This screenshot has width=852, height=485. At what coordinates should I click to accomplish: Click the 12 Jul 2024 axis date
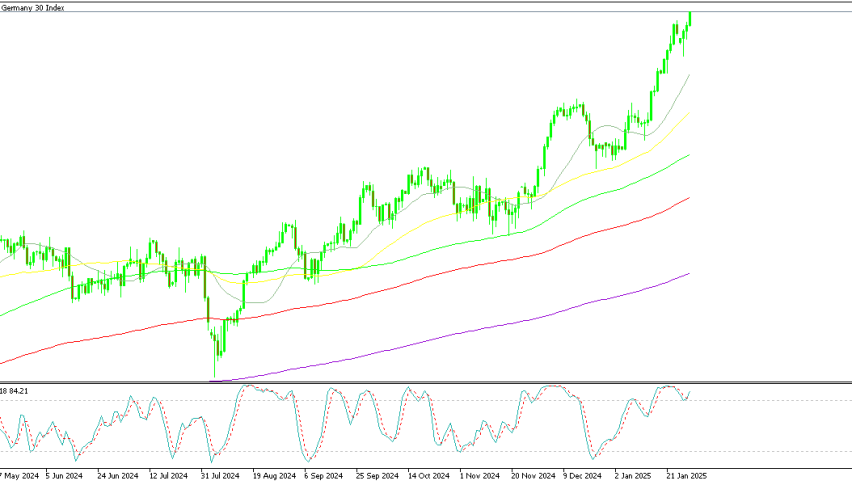(x=168, y=476)
